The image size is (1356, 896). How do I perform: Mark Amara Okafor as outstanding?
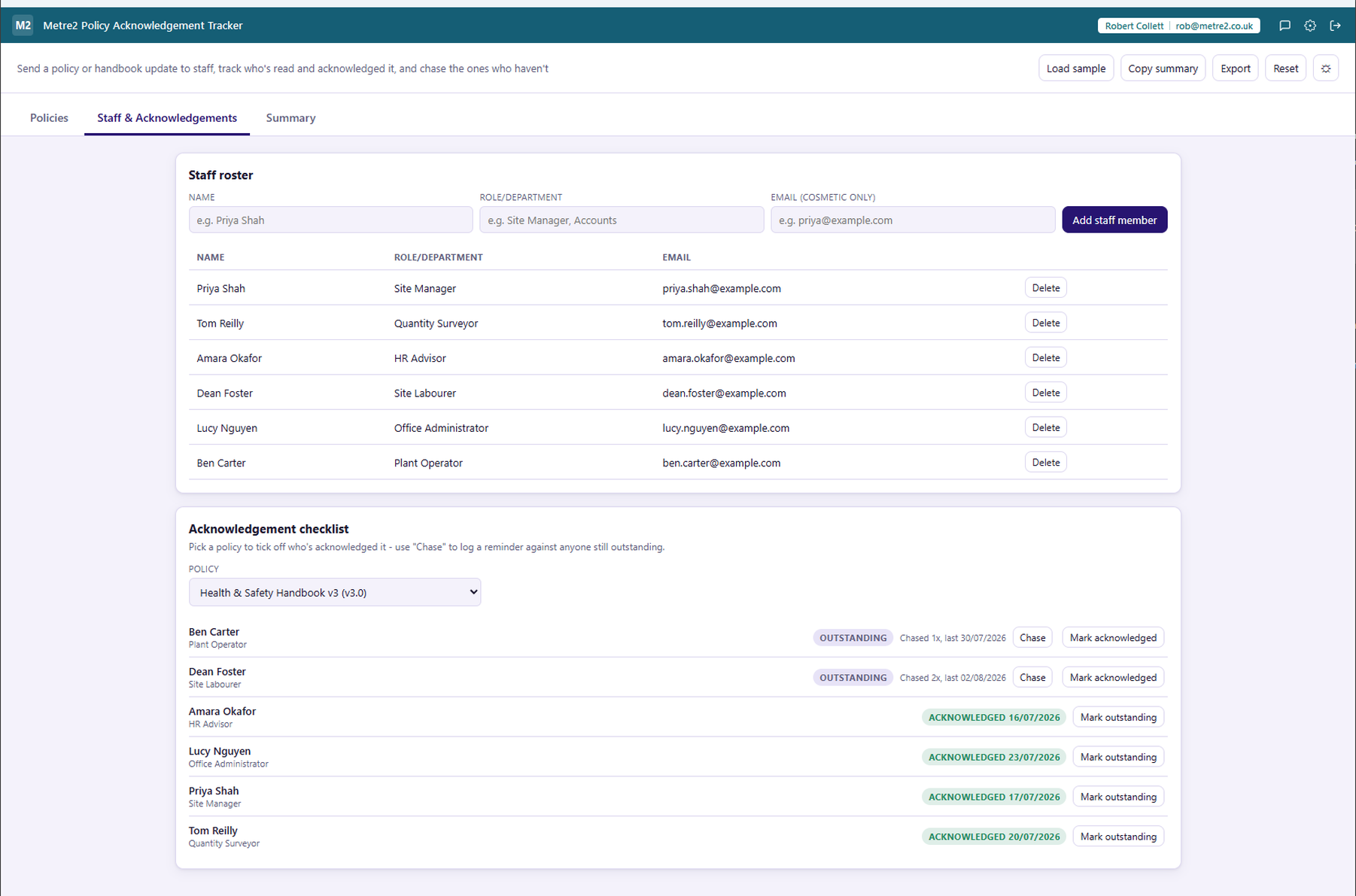point(1118,717)
